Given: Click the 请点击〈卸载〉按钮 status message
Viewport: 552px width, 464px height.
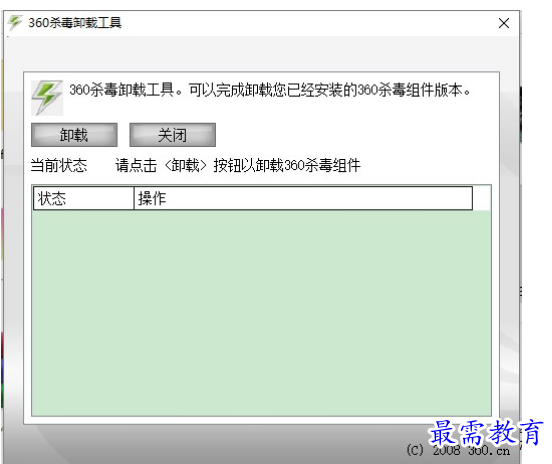Looking at the screenshot, I should [238, 165].
